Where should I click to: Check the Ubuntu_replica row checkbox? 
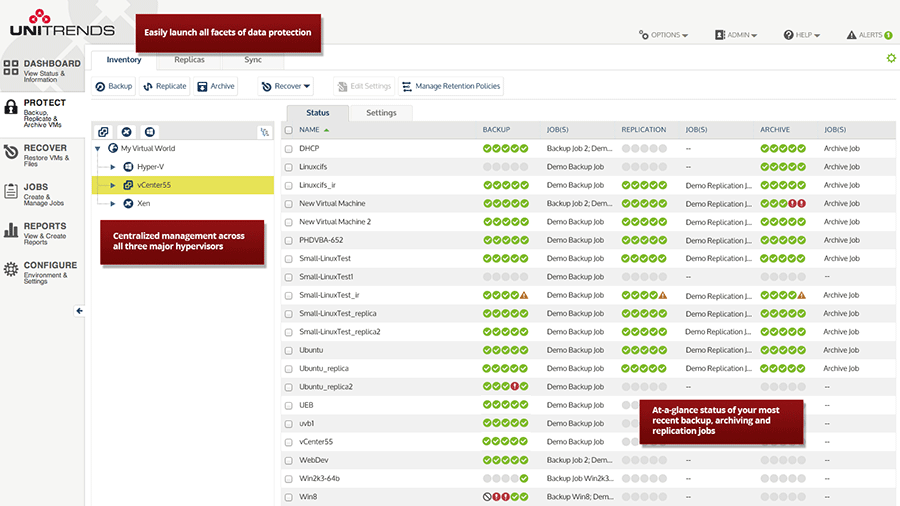(289, 369)
